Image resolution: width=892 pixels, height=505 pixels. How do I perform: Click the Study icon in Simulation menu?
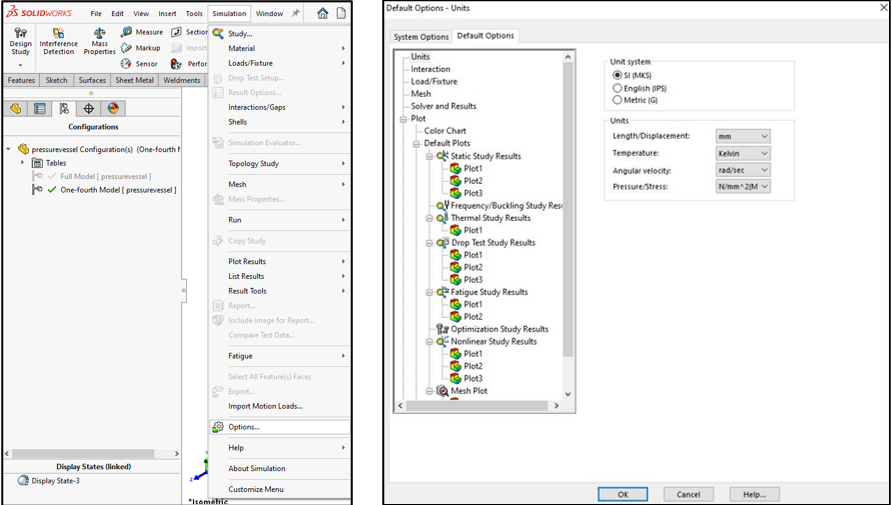coord(218,34)
